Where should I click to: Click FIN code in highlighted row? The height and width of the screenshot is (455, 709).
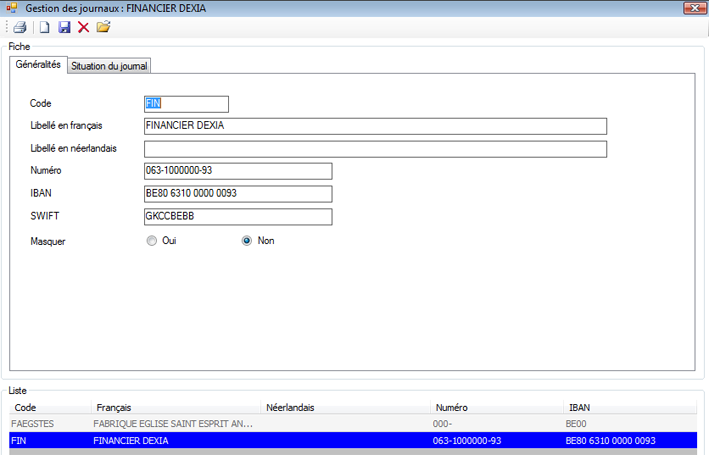(x=19, y=441)
